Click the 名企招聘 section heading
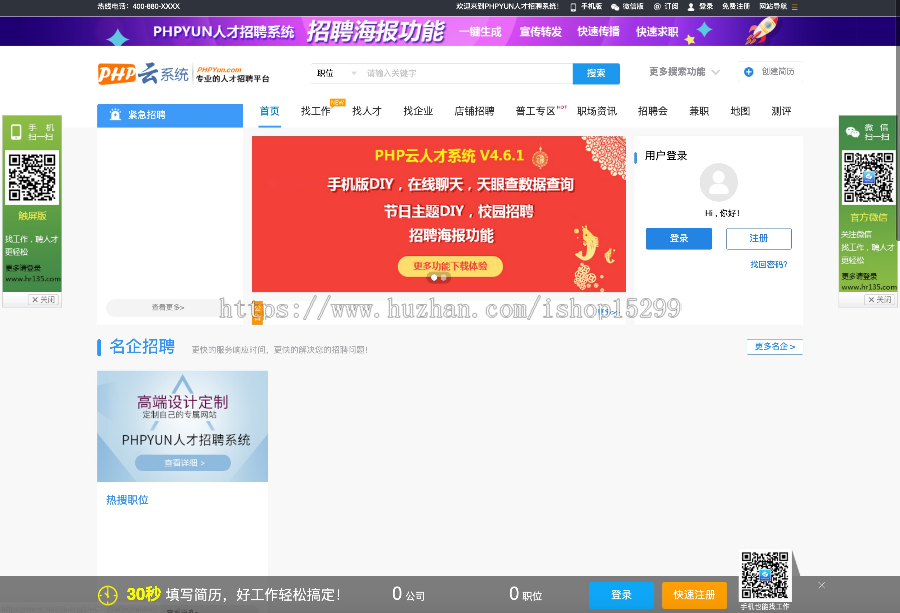Screen dimensions: 900x613 [x=142, y=347]
